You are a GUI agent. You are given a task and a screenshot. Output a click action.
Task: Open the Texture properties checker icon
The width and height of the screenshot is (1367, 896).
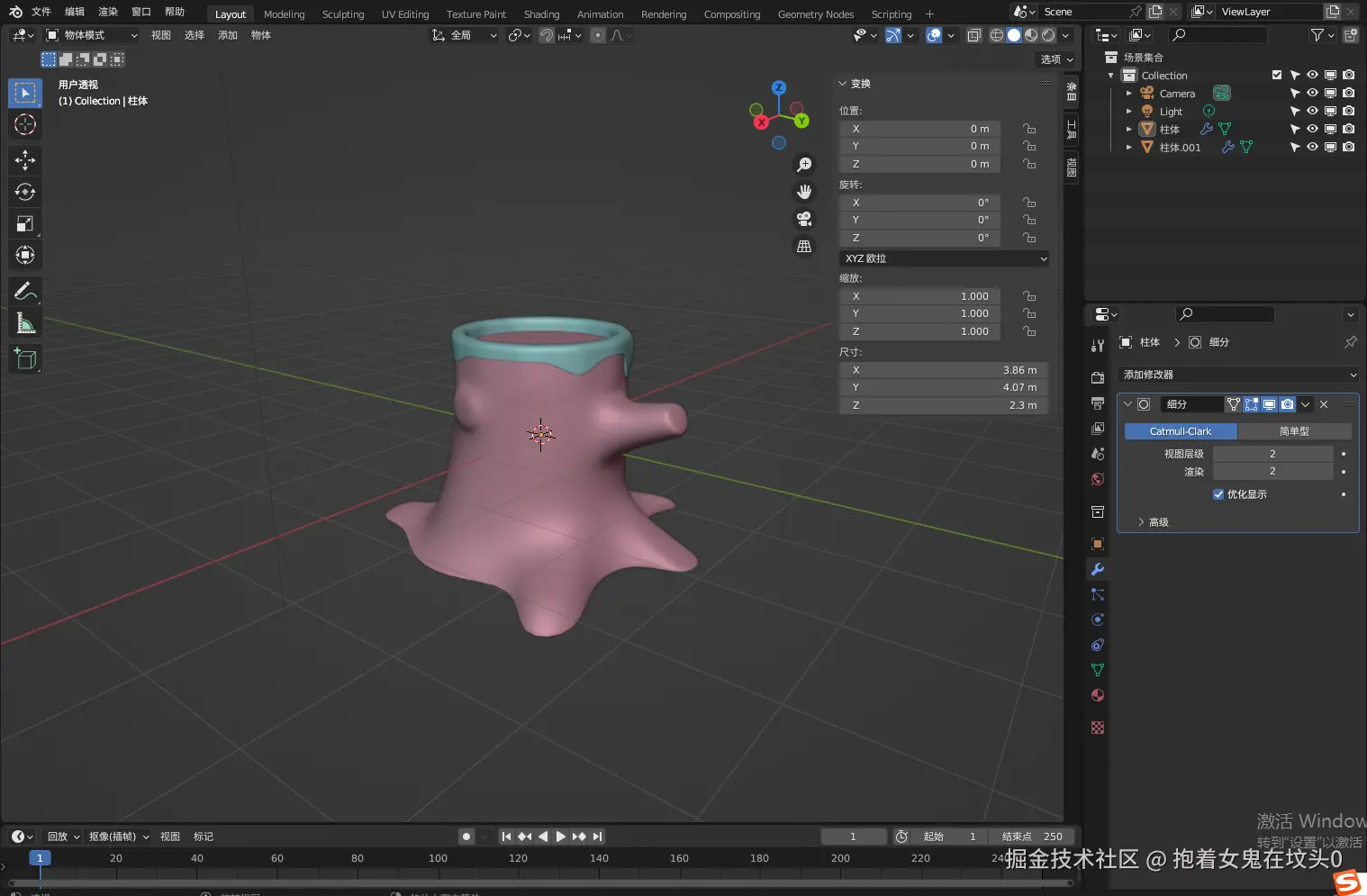[1097, 728]
